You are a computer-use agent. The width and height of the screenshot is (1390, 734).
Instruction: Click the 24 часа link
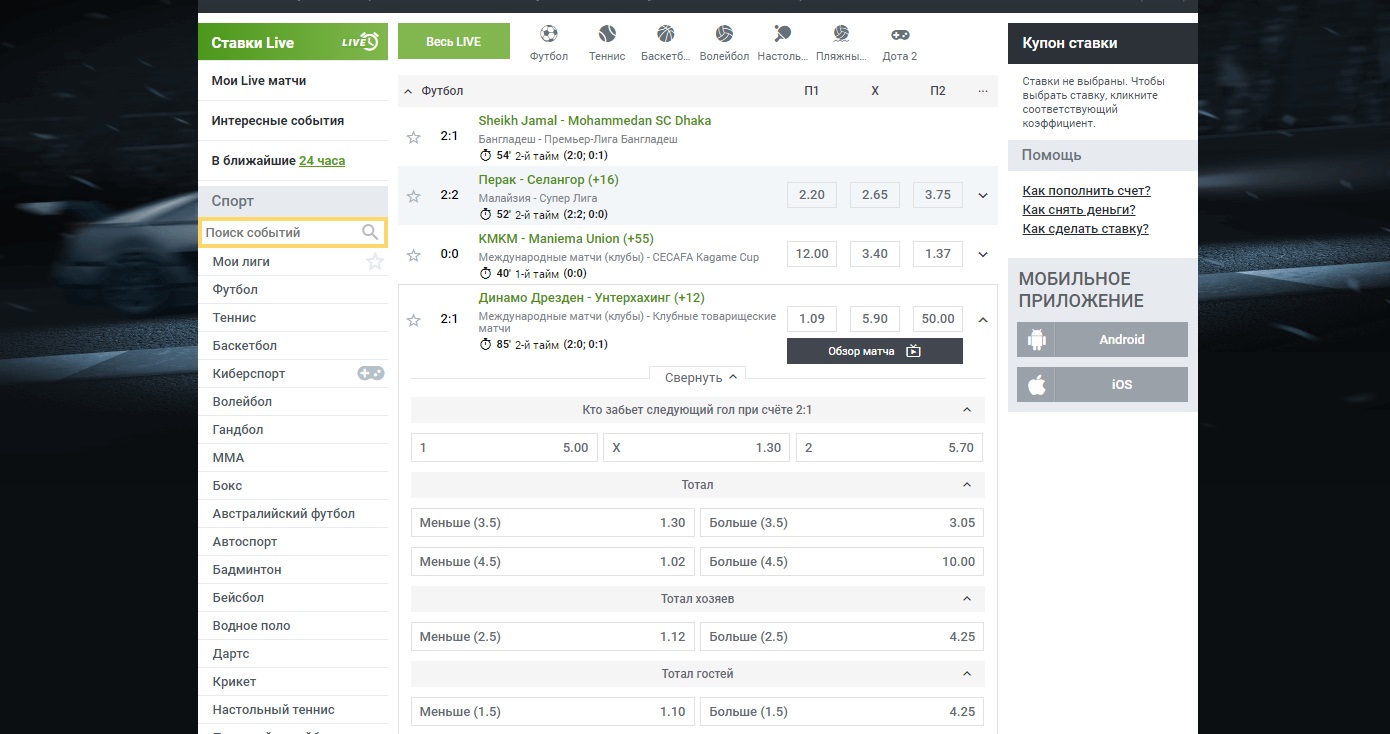(x=322, y=161)
